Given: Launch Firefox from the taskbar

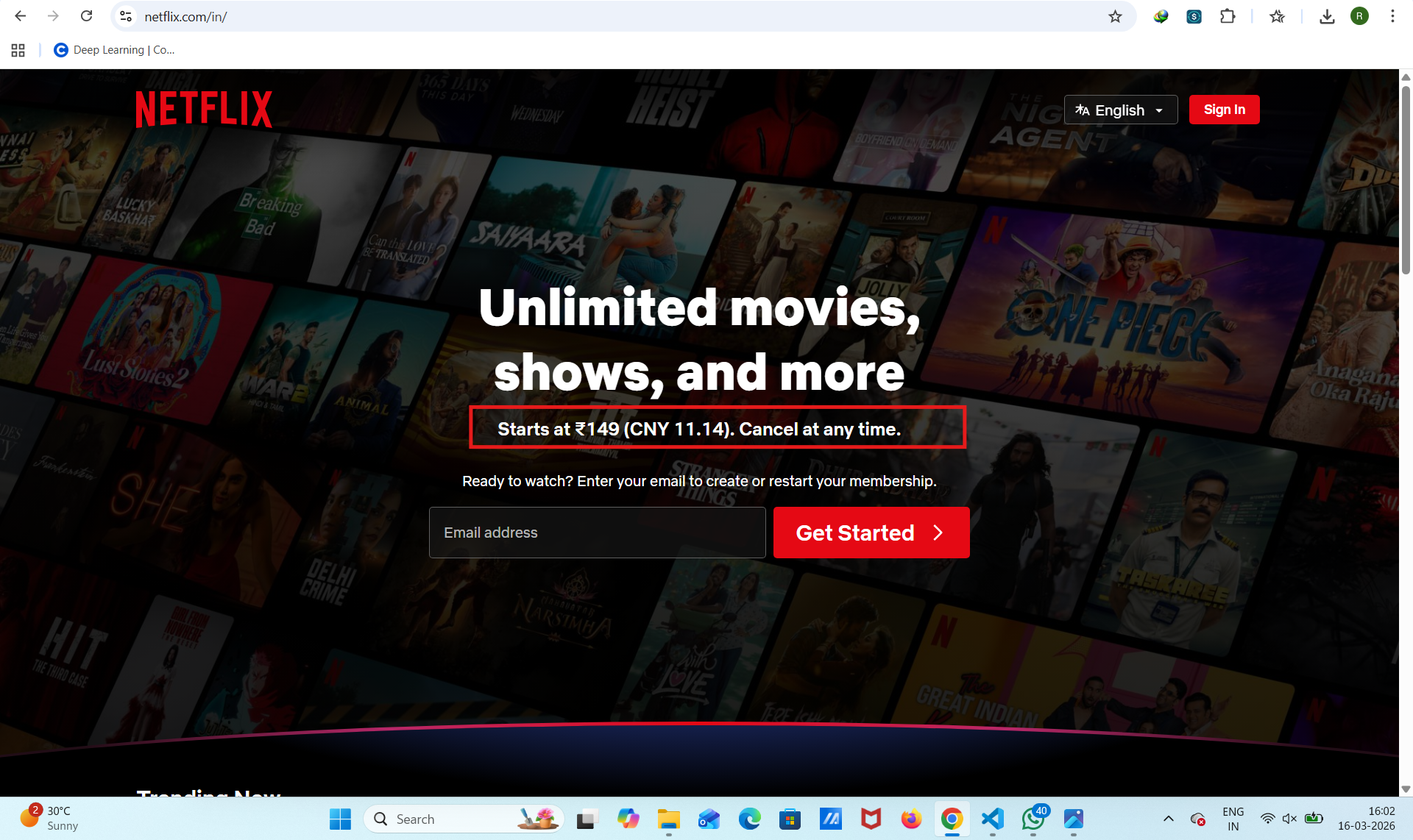Looking at the screenshot, I should pos(911,819).
